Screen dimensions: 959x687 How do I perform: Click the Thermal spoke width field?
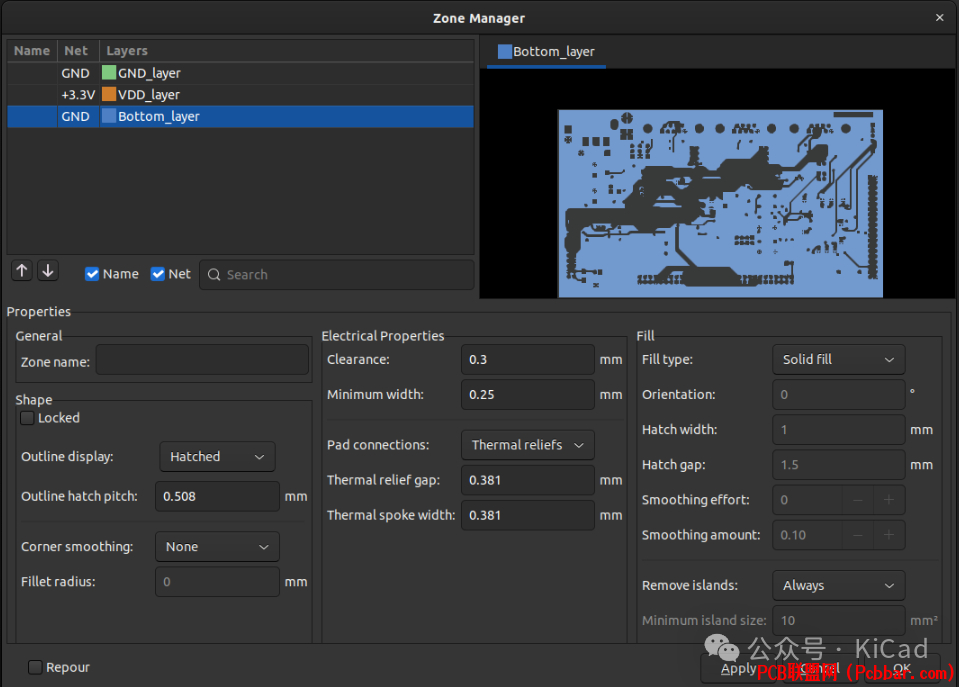527,515
